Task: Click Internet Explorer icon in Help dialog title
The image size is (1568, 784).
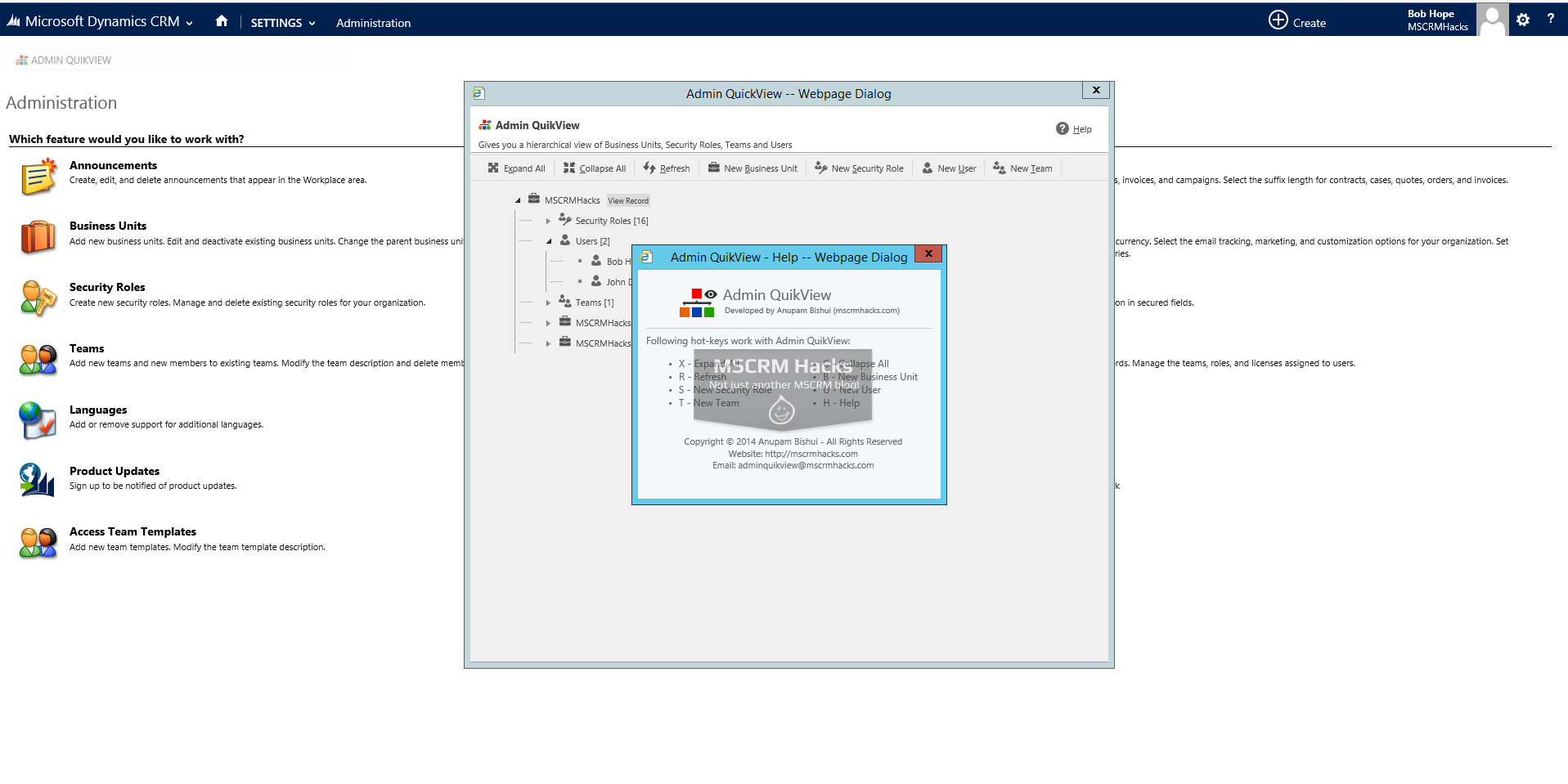Action: [x=646, y=257]
